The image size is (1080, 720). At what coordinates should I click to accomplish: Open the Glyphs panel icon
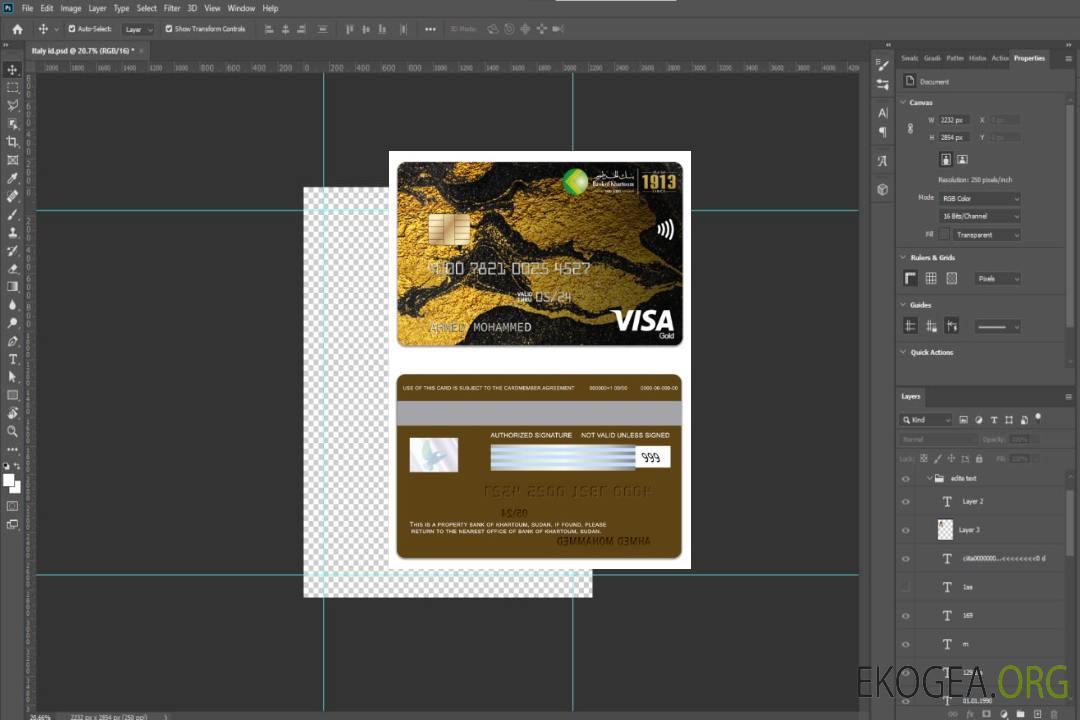(x=883, y=161)
